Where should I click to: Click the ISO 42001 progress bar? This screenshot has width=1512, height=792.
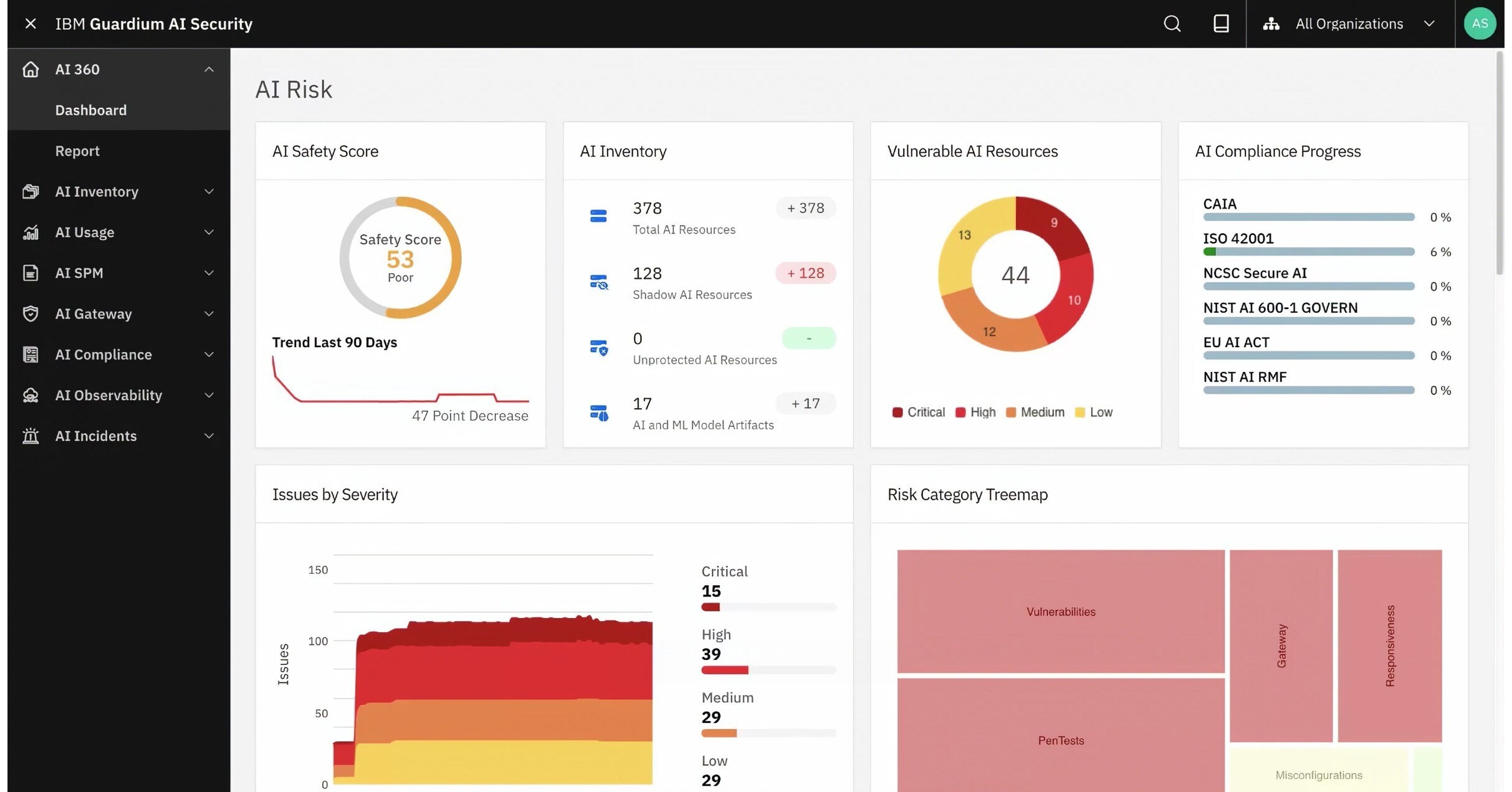(1308, 252)
